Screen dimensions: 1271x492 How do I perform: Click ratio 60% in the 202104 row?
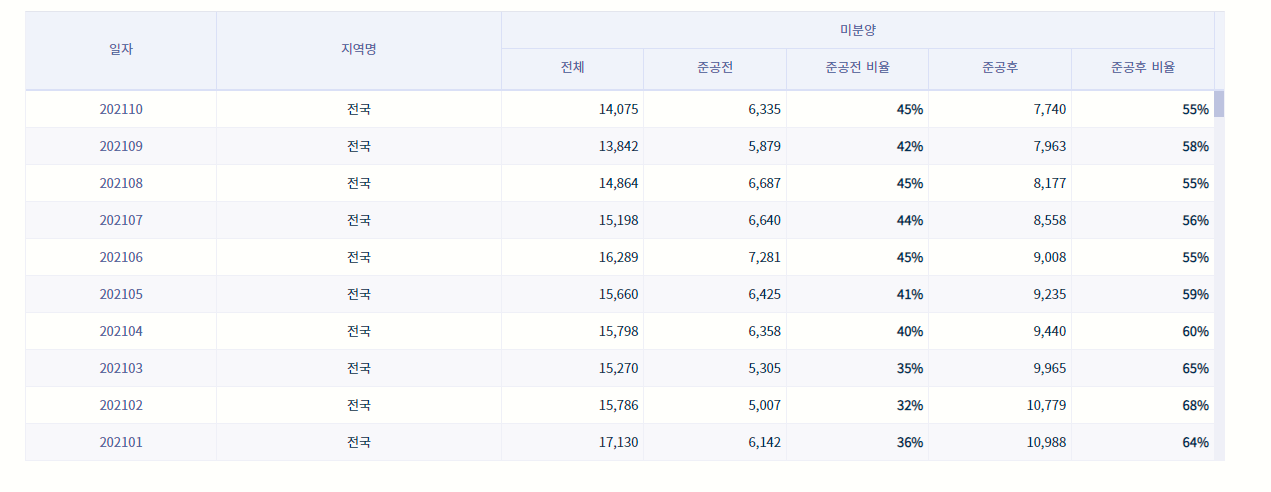click(1196, 331)
